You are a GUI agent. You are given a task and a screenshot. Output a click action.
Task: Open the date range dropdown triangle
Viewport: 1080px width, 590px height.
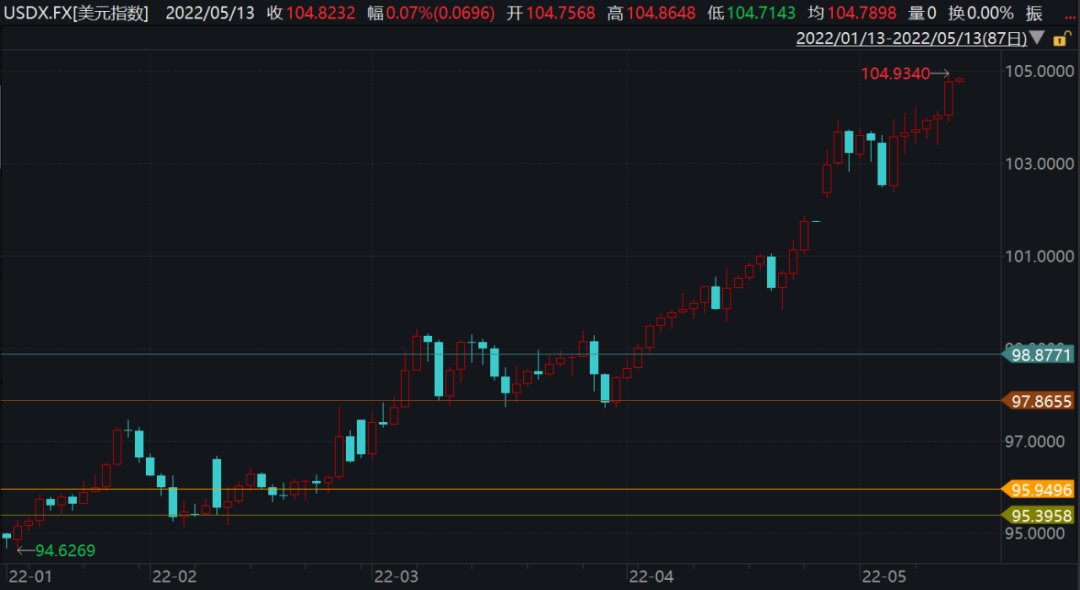[x=1036, y=38]
